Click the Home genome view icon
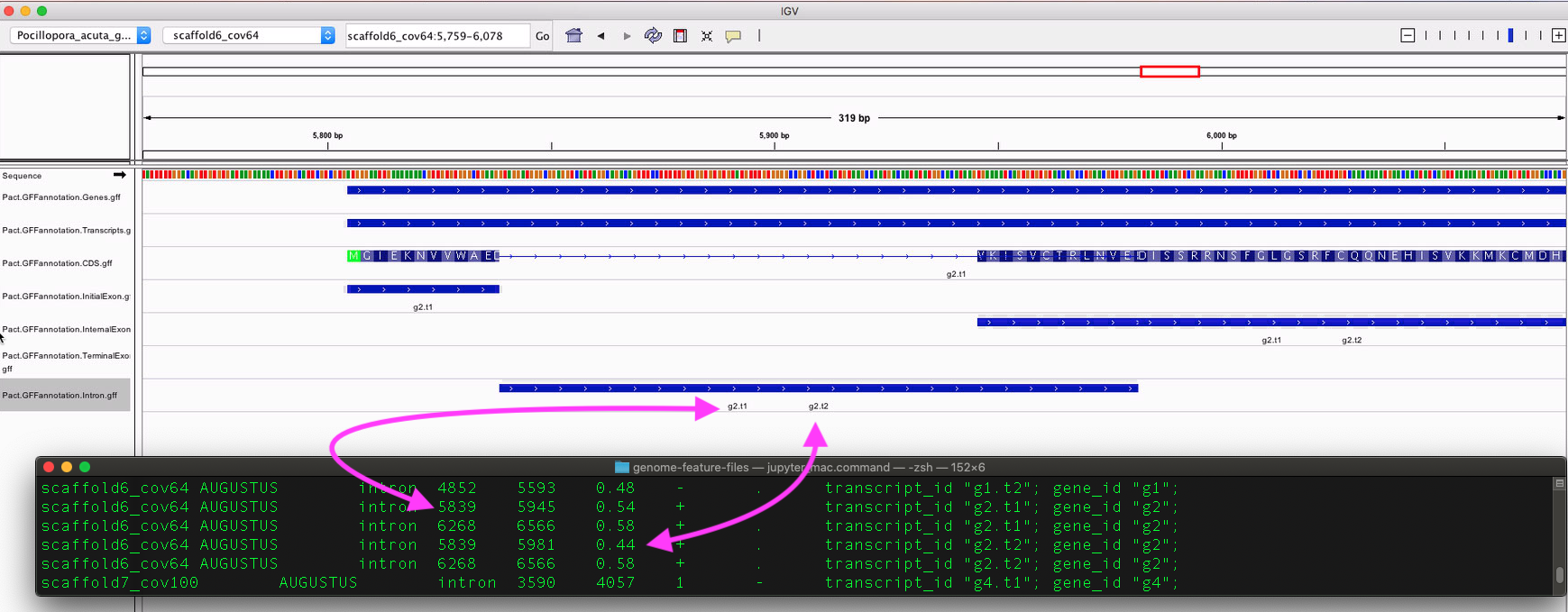This screenshot has width=1568, height=612. tap(573, 36)
